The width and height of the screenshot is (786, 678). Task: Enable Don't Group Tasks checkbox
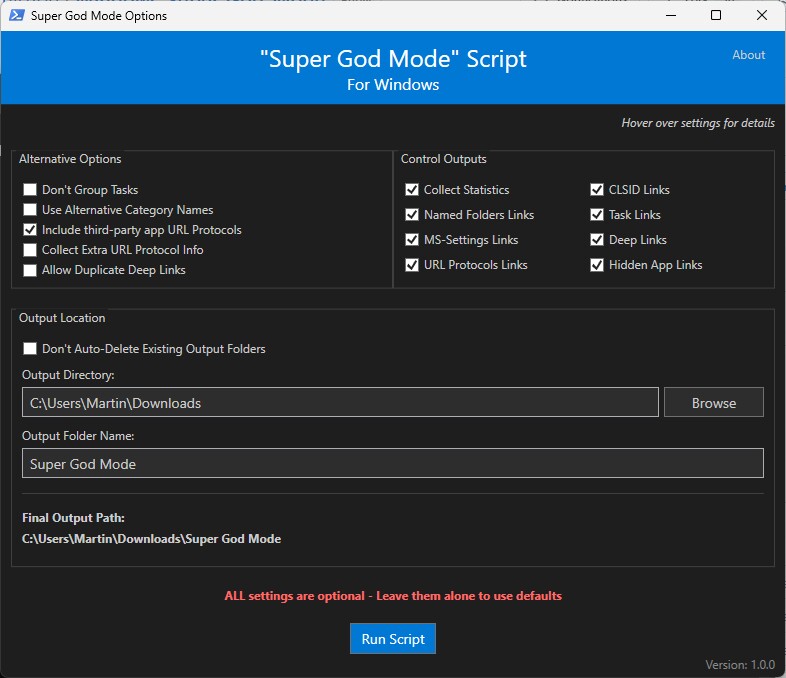pyautogui.click(x=31, y=190)
